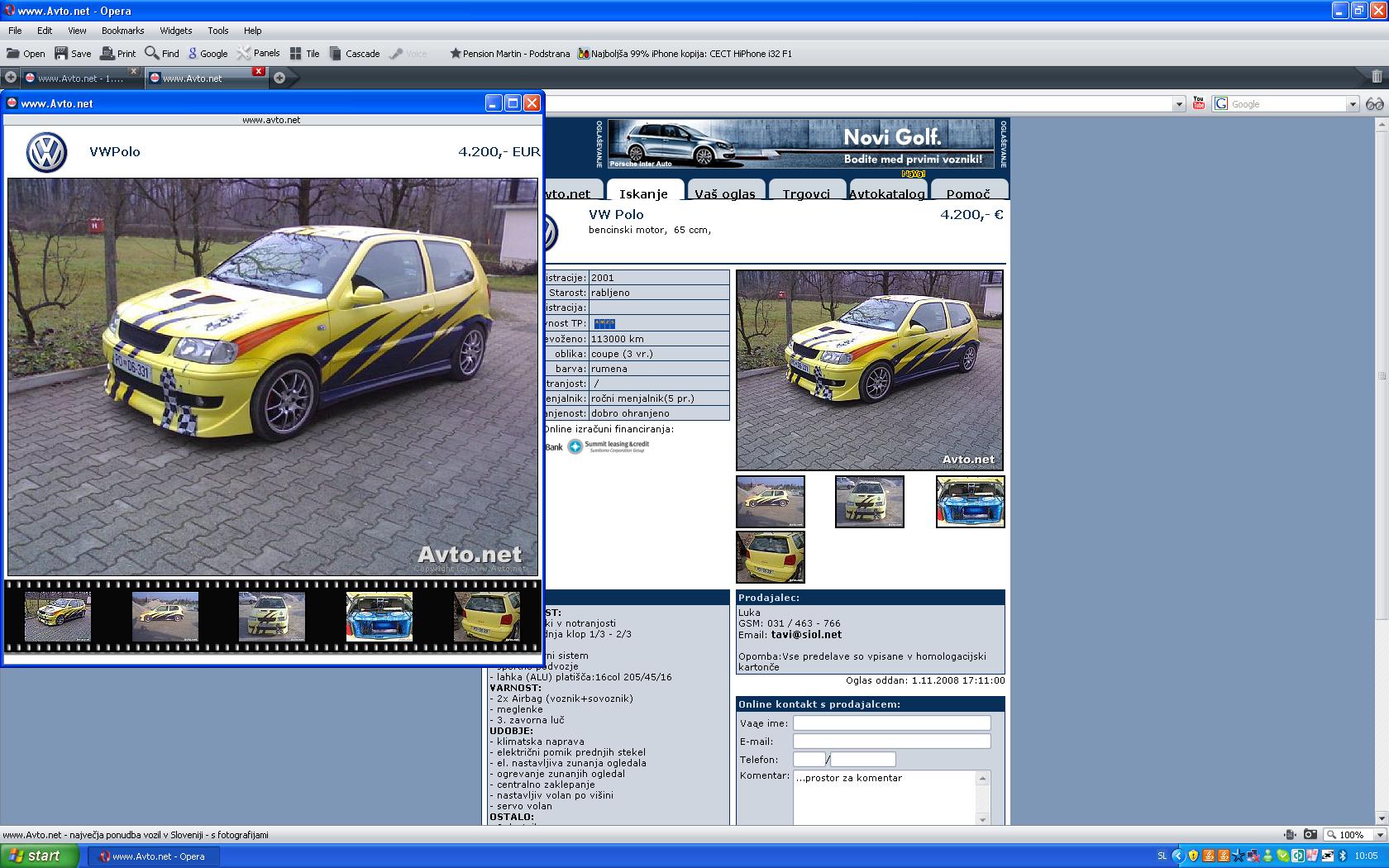Switch to the first www.Avto.net - 1... tab
The image size is (1389, 868).
pos(80,78)
